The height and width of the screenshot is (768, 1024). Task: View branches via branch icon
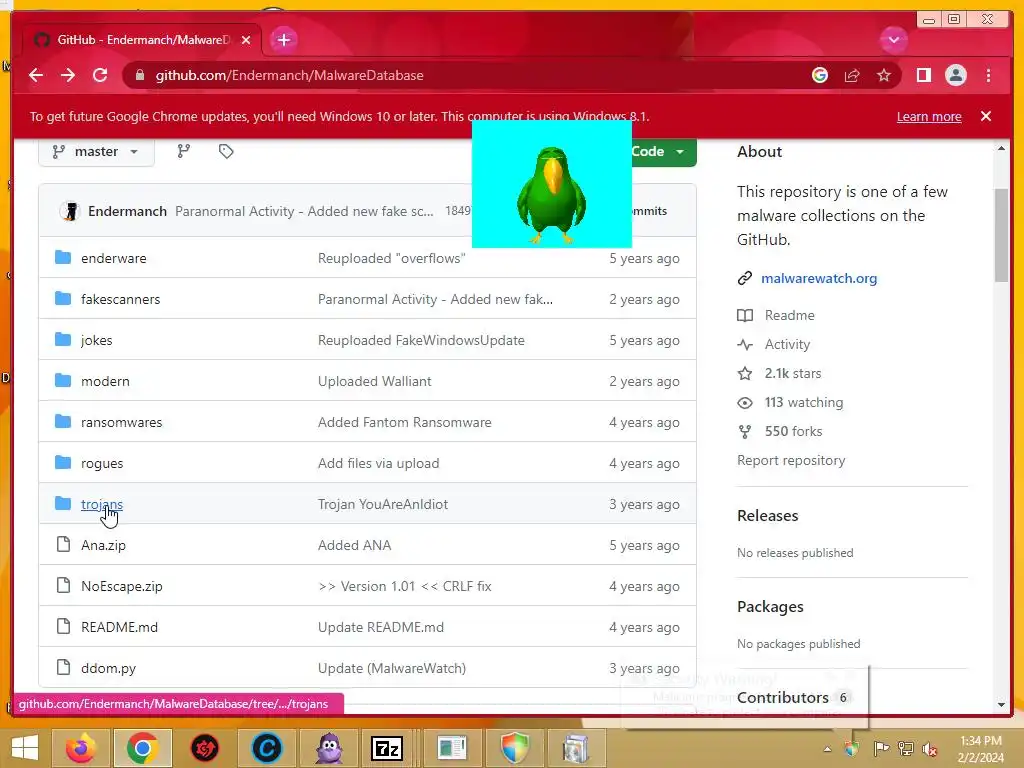pos(184,152)
